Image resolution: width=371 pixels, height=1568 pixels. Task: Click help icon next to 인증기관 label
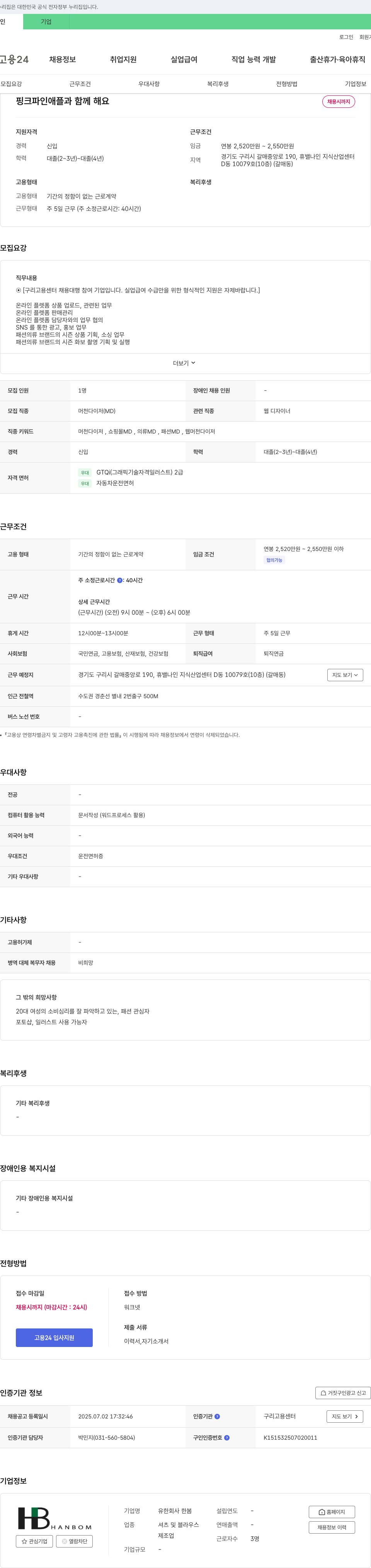tap(218, 1417)
